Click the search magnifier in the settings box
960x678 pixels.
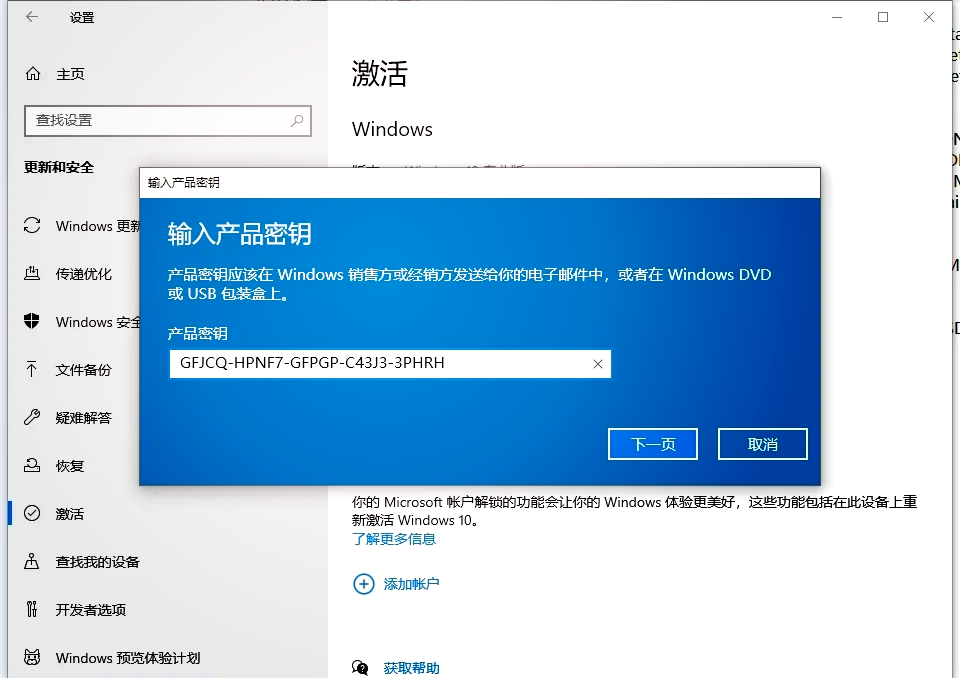point(297,121)
